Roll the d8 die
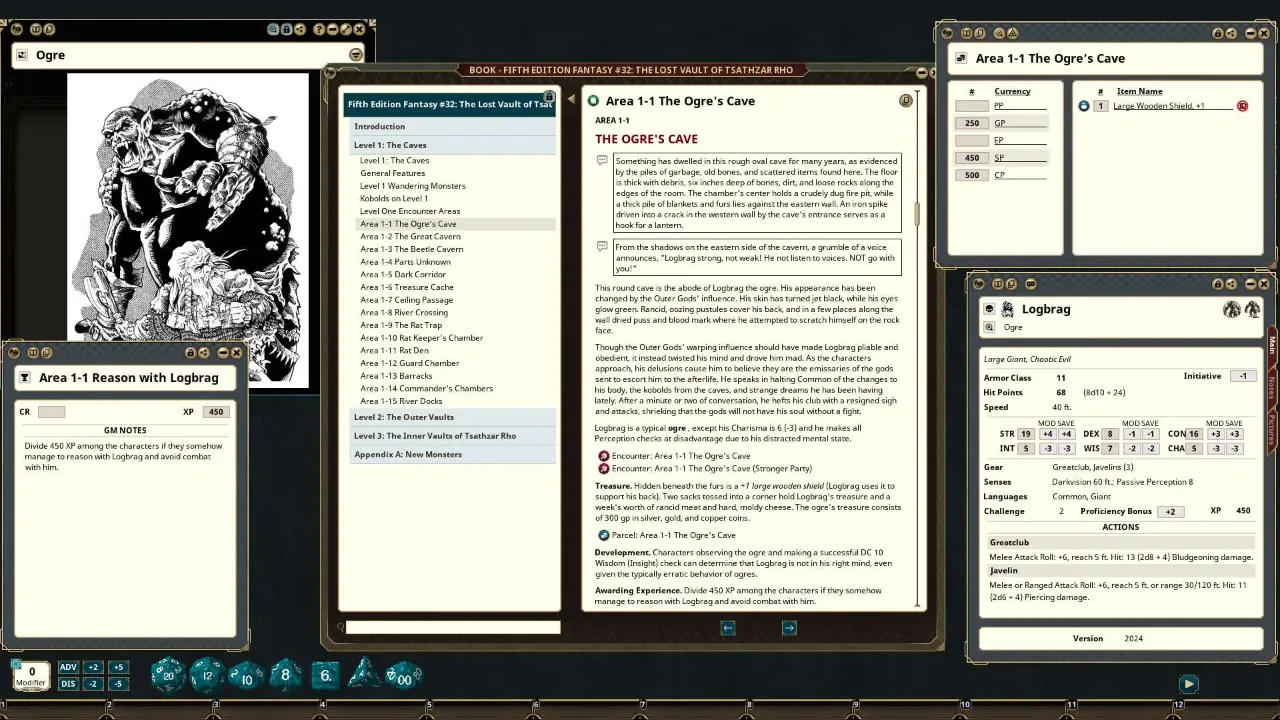1280x720 pixels. pos(286,675)
